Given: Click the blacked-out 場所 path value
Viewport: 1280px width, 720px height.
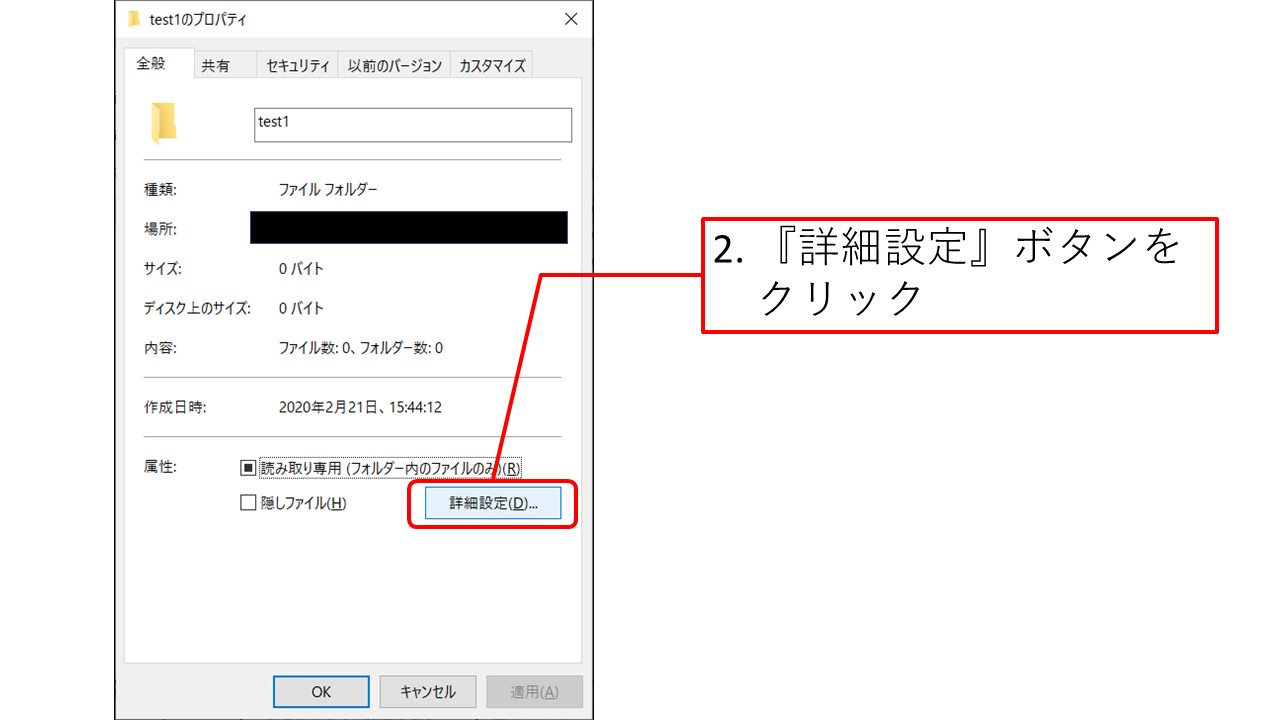Looking at the screenshot, I should [x=408, y=228].
